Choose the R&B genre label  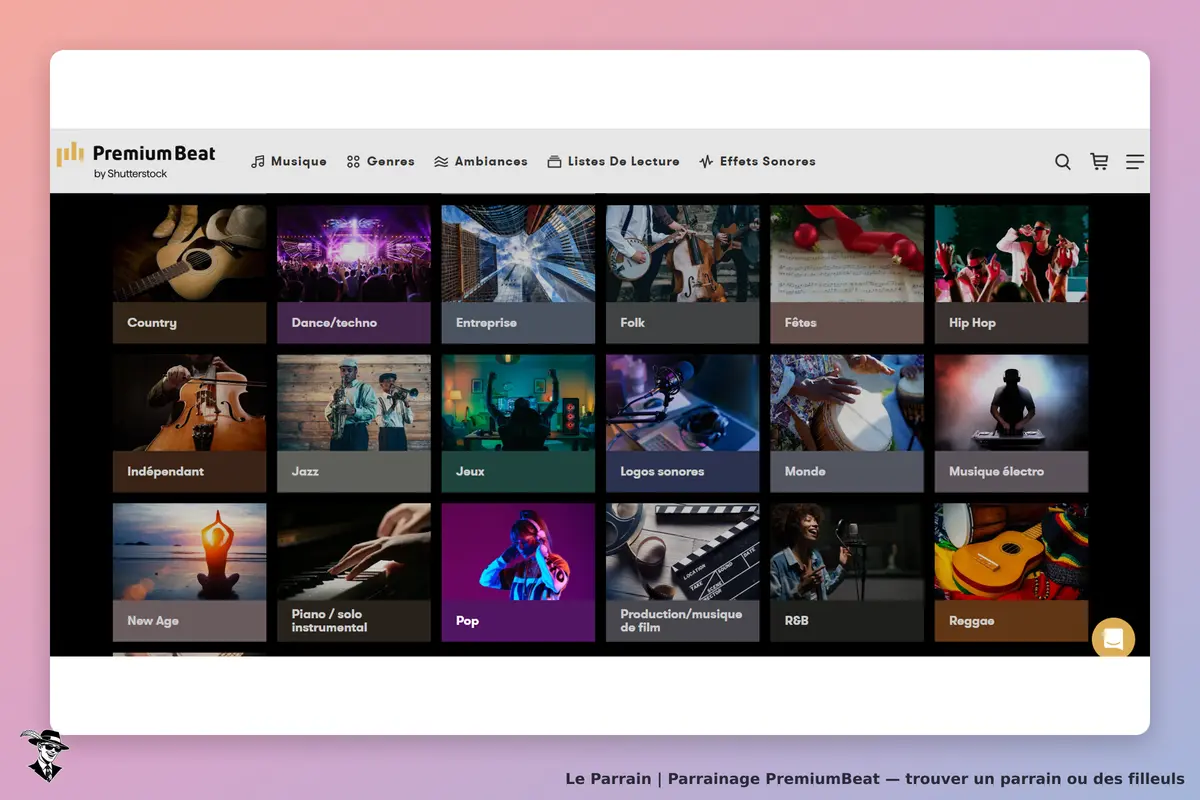pos(796,621)
